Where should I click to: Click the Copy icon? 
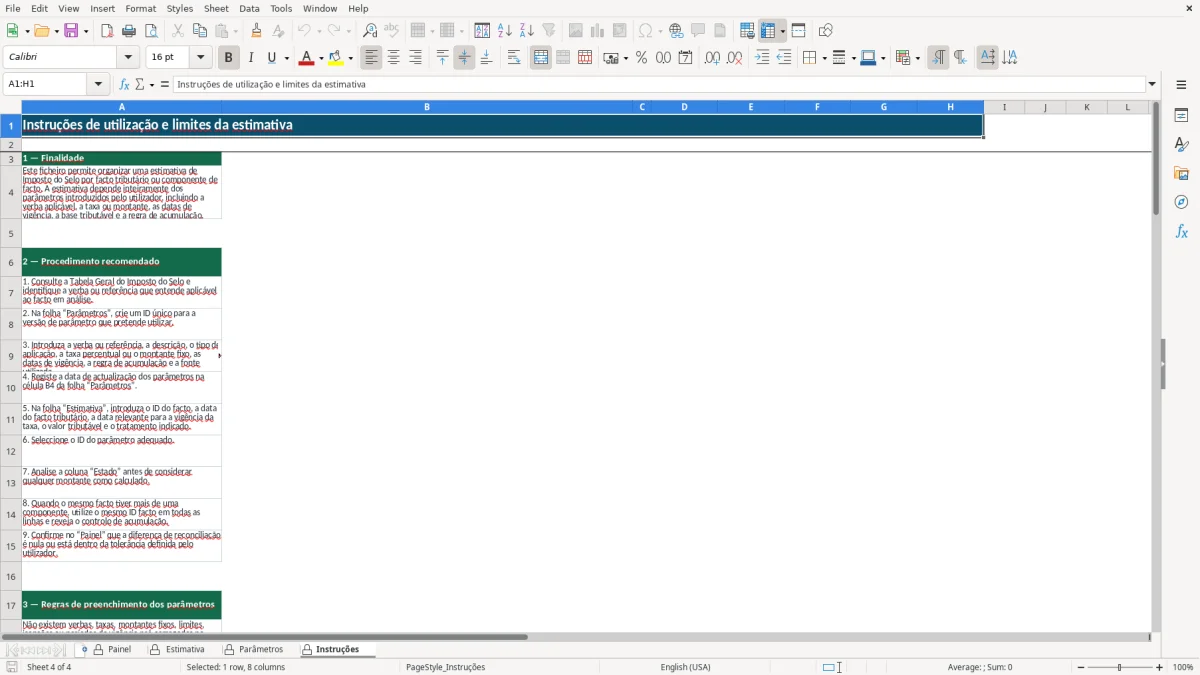tap(200, 31)
